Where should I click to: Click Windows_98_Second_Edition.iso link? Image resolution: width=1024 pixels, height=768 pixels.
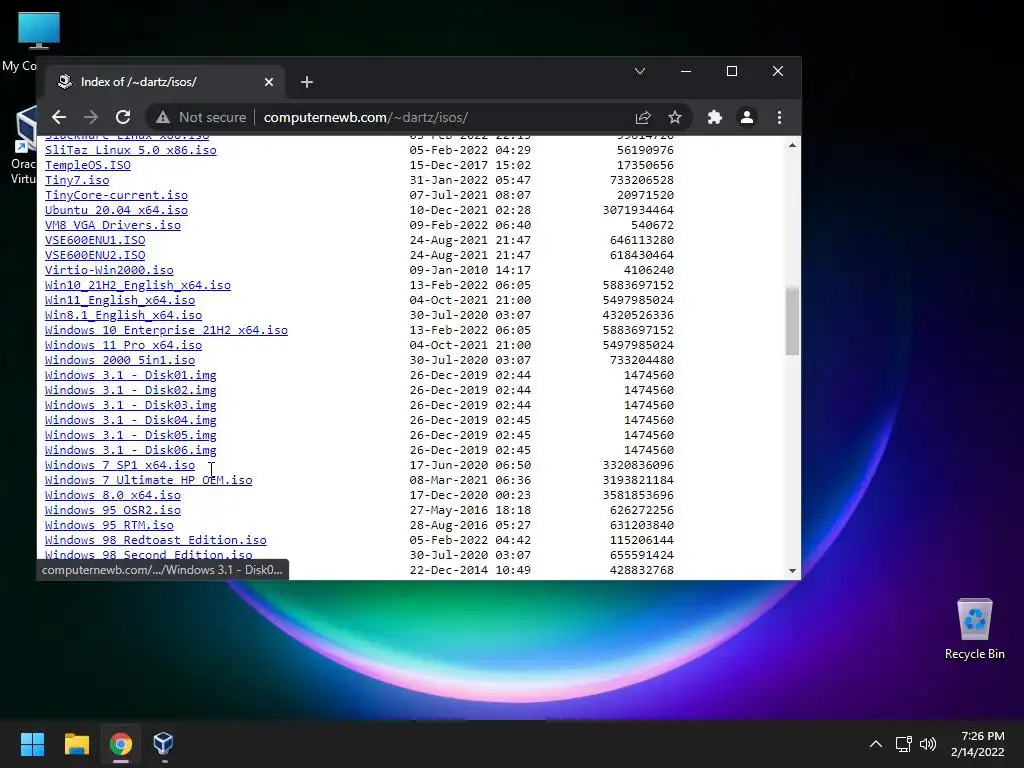point(148,555)
